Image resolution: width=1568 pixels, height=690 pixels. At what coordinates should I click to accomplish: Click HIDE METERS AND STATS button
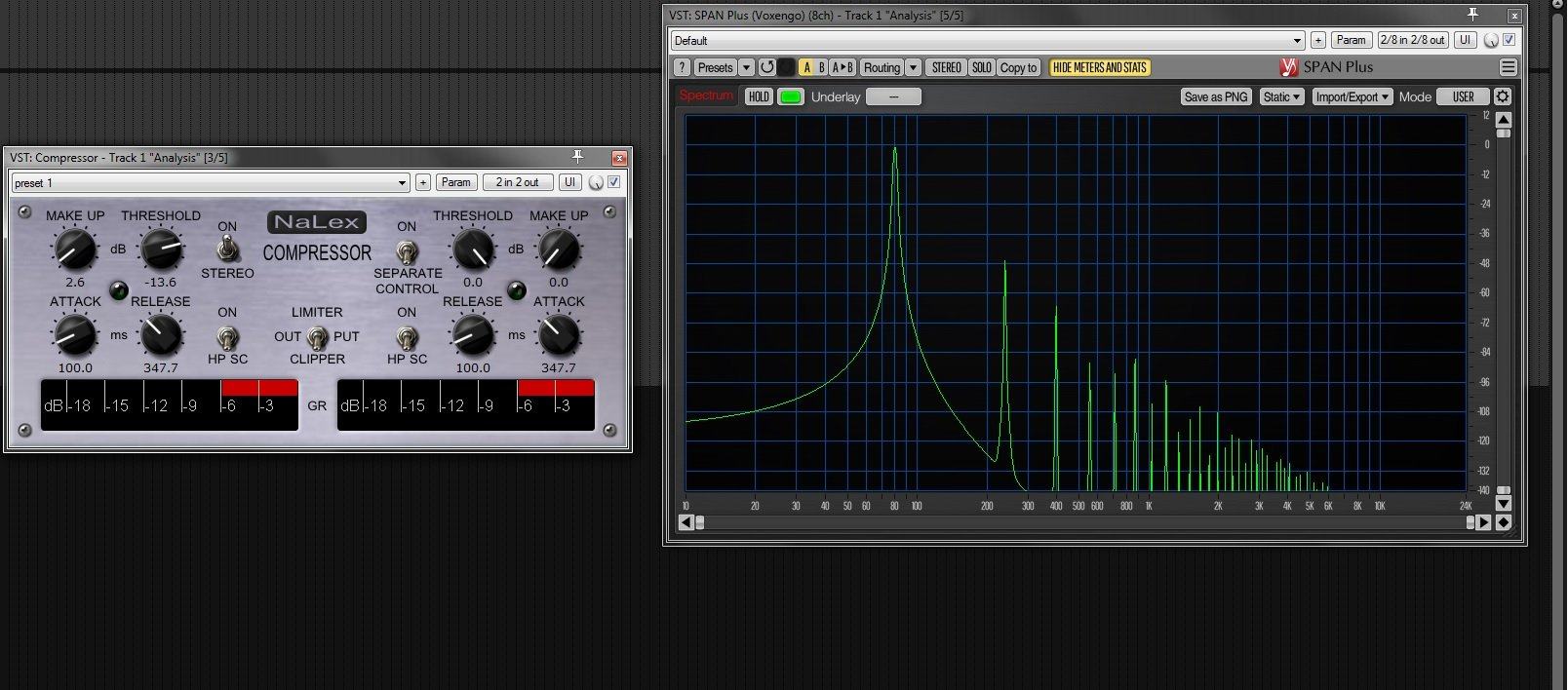1100,67
